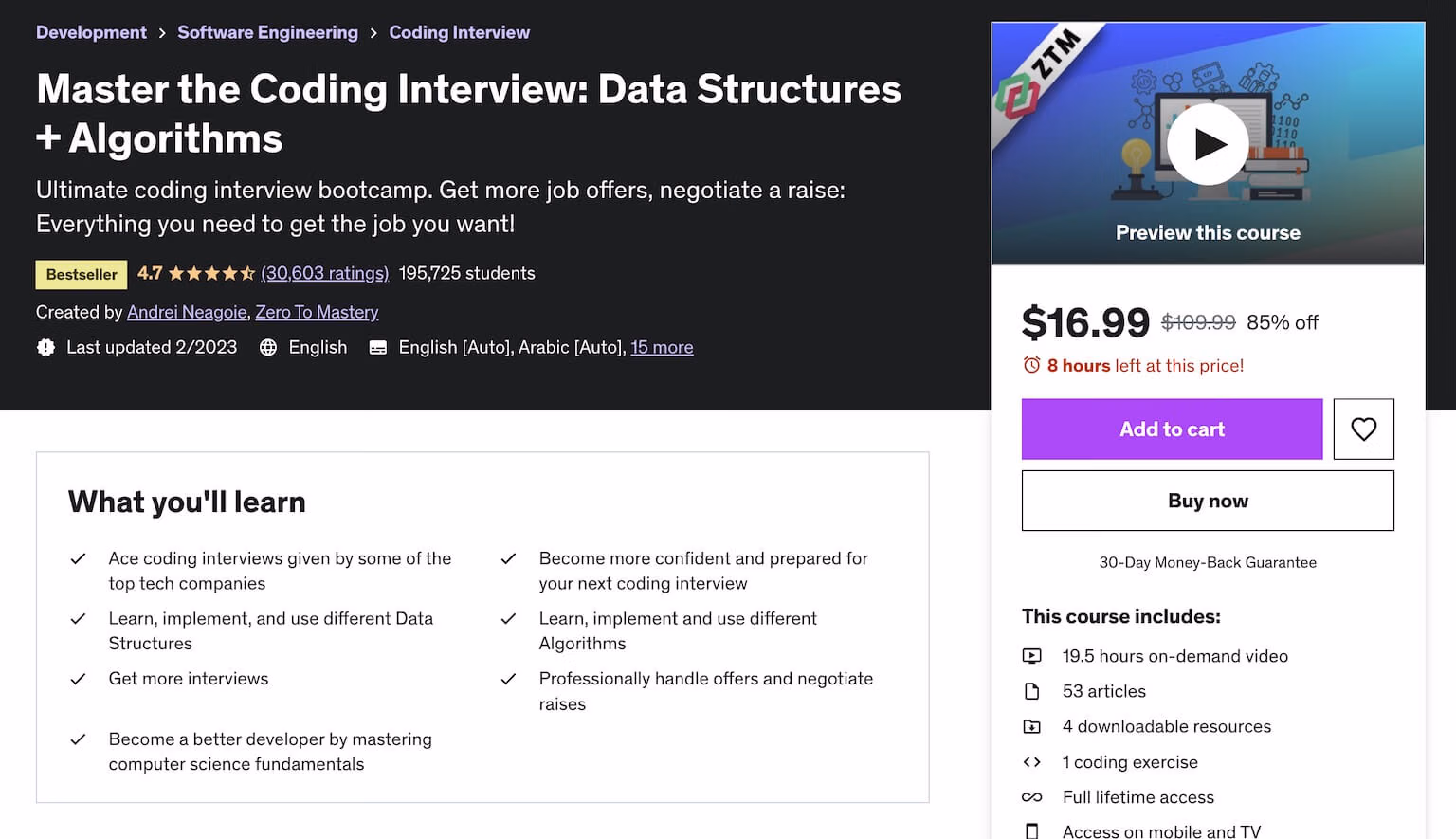1456x839 pixels.
Task: Click the globe language icon
Action: [x=268, y=348]
